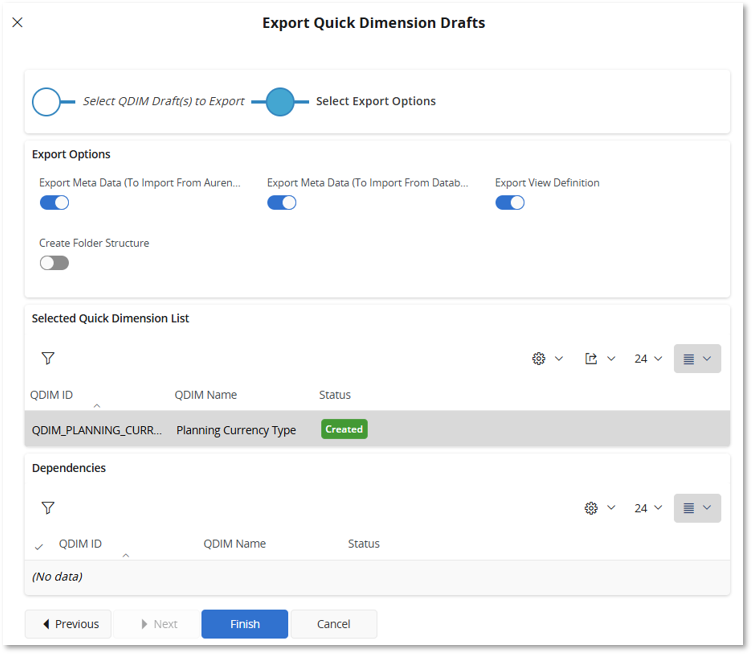Open filter in Dependencies section
The image size is (752, 654).
[x=48, y=508]
